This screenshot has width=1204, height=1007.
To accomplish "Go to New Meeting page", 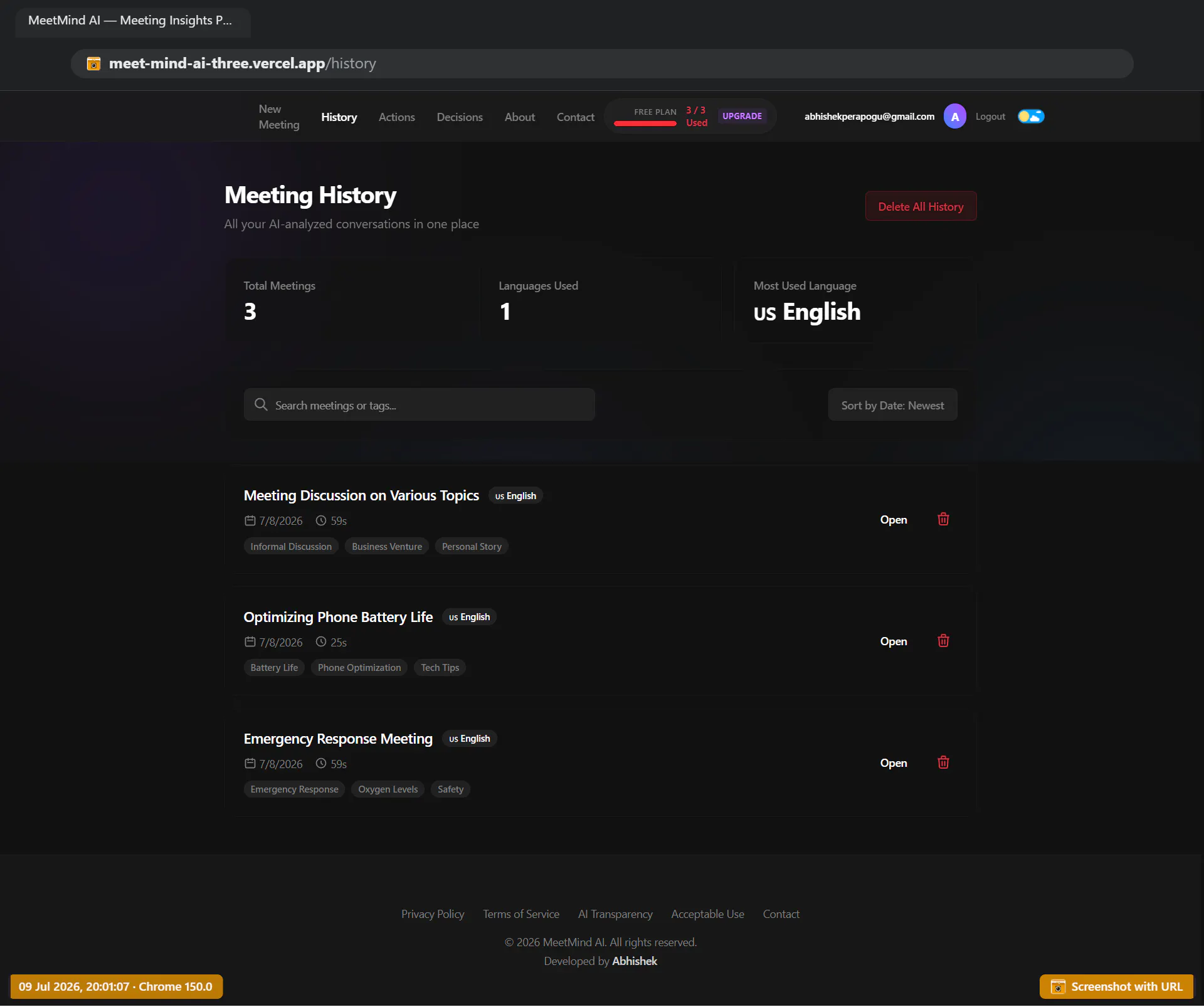I will point(279,117).
